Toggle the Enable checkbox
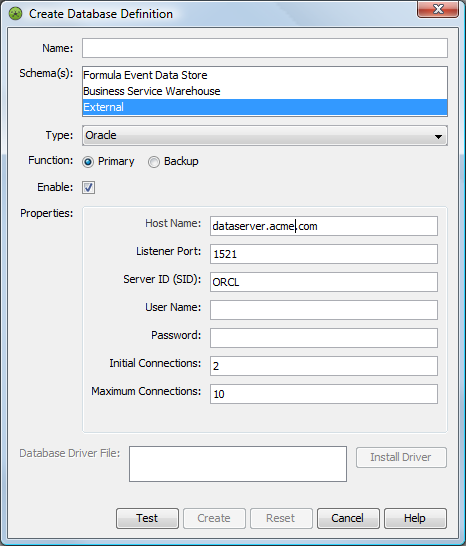Image resolution: width=466 pixels, height=546 pixels. tap(88, 187)
